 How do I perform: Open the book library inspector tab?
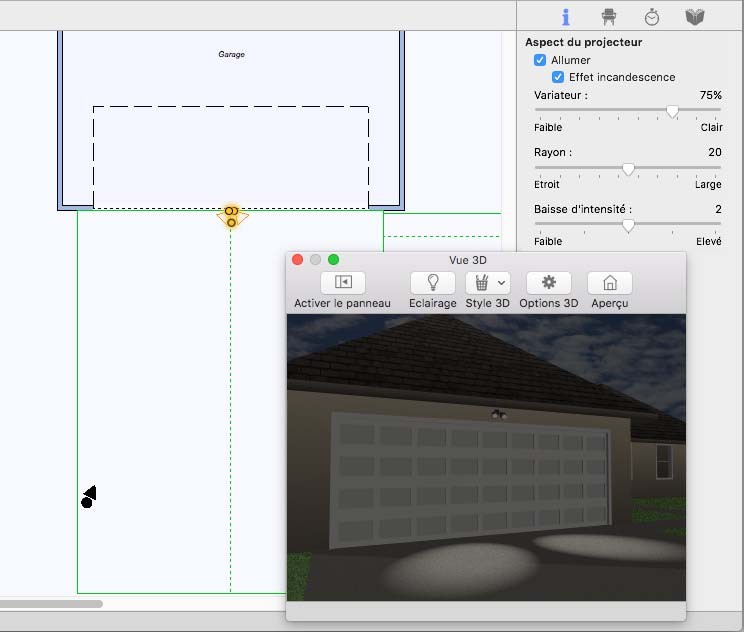695,17
